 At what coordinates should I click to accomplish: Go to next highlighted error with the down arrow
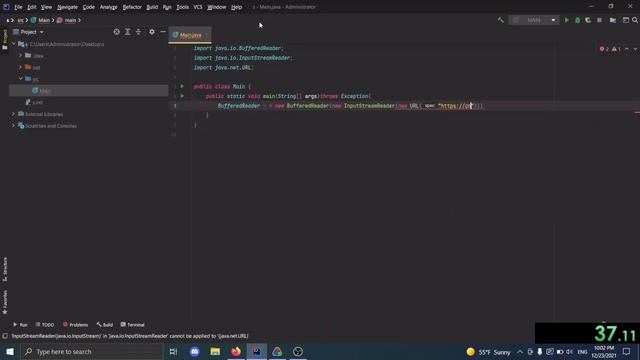(x=635, y=49)
